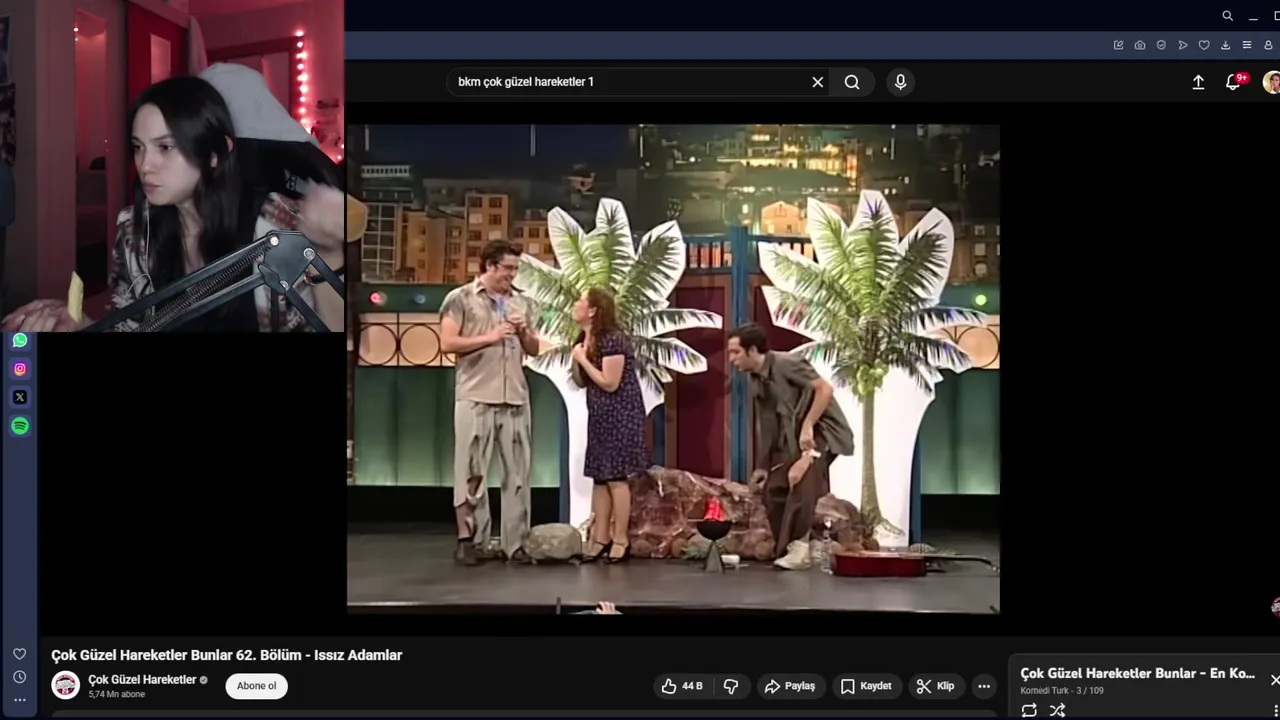Dislike the video with thumbs down
1280x720 pixels.
731,686
